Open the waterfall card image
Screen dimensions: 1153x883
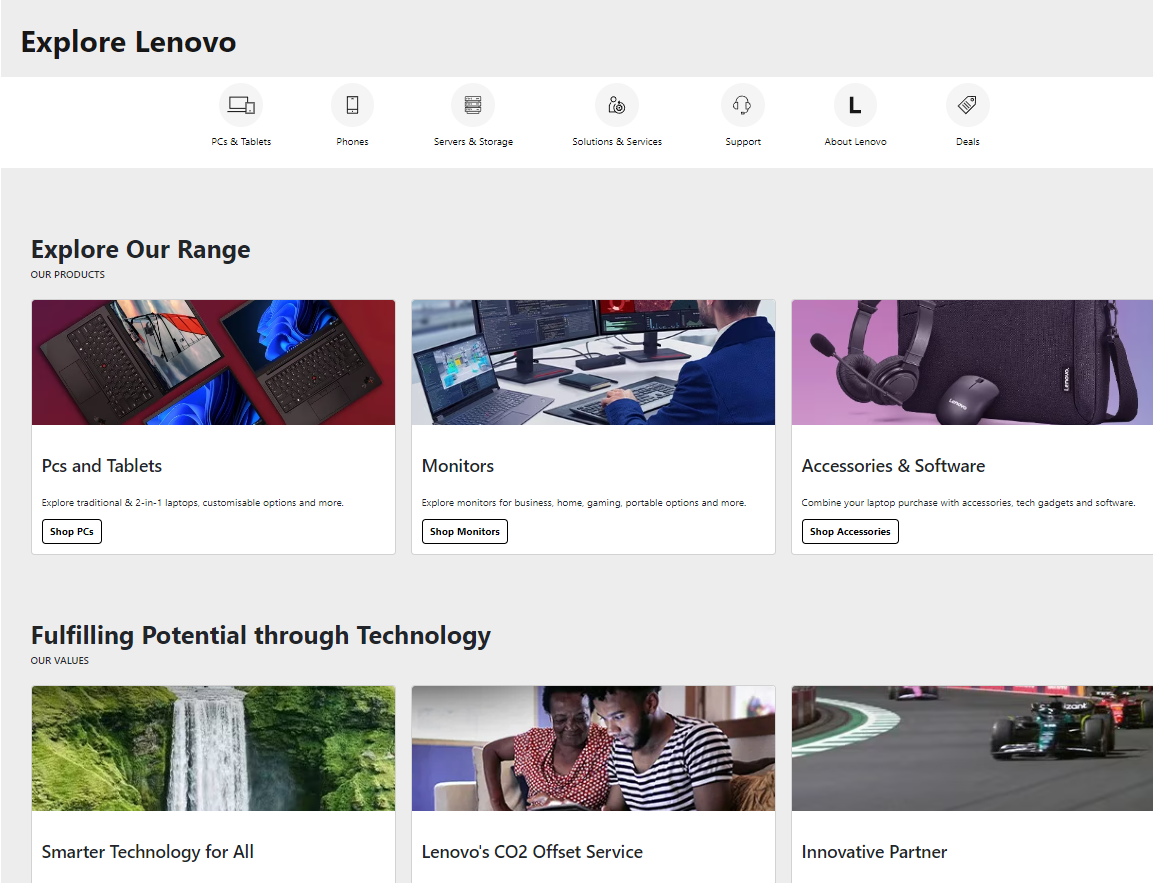(x=213, y=748)
